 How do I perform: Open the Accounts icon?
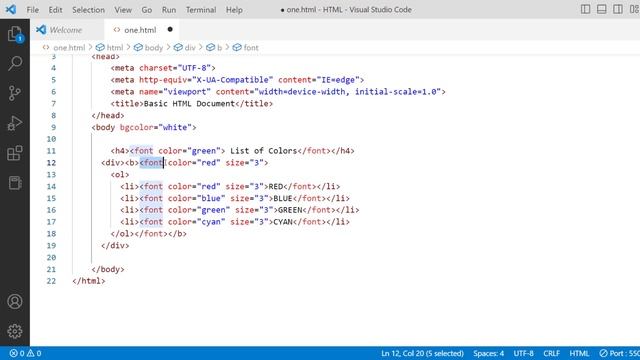pyautogui.click(x=15, y=301)
